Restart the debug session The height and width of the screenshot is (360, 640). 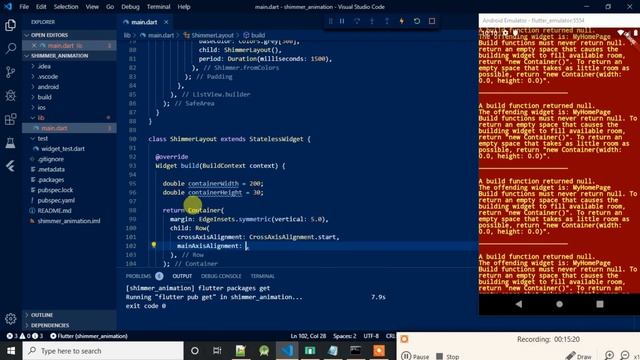[x=417, y=21]
